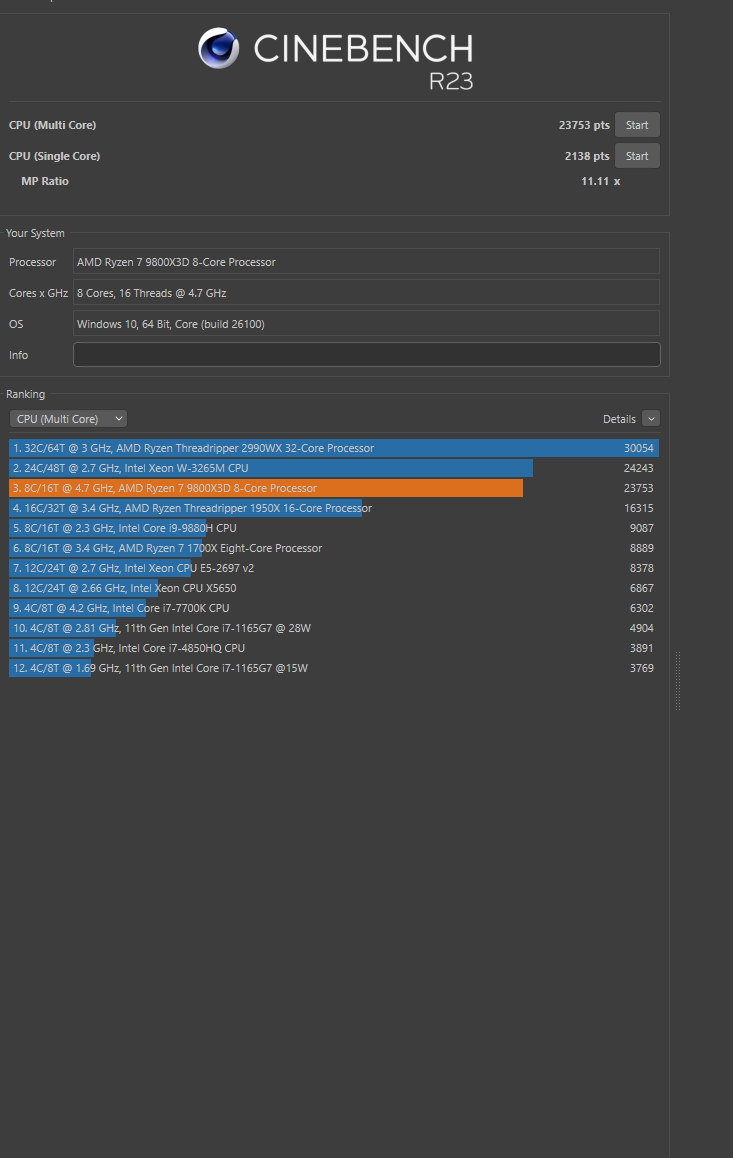This screenshot has width=733, height=1158.
Task: Expand the Details arrow in Ranking
Action: (x=651, y=419)
